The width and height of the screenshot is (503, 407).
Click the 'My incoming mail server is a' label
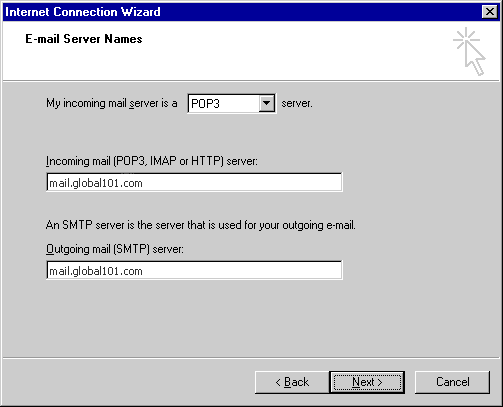112,103
